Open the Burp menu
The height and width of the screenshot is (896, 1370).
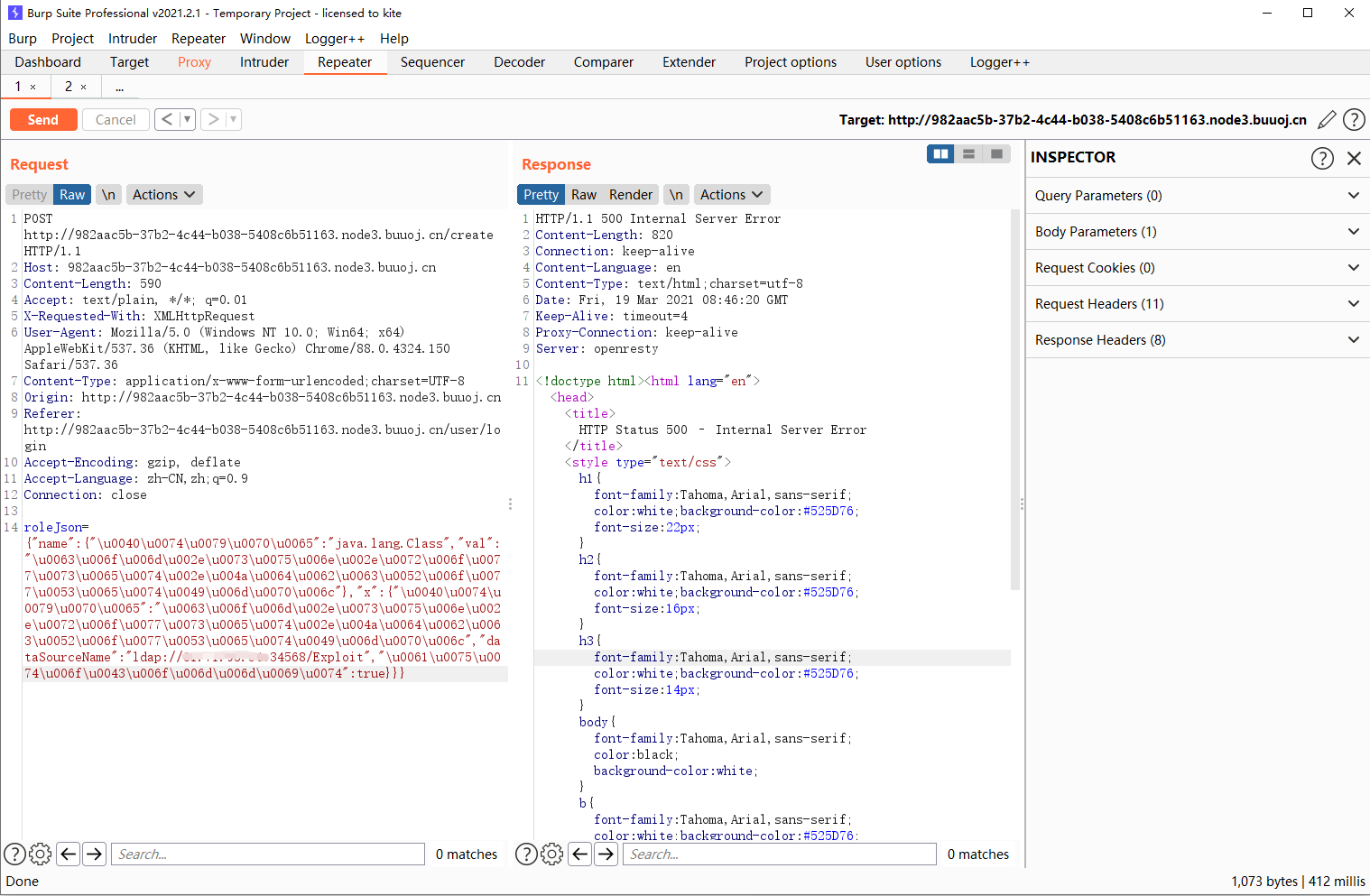tap(23, 39)
